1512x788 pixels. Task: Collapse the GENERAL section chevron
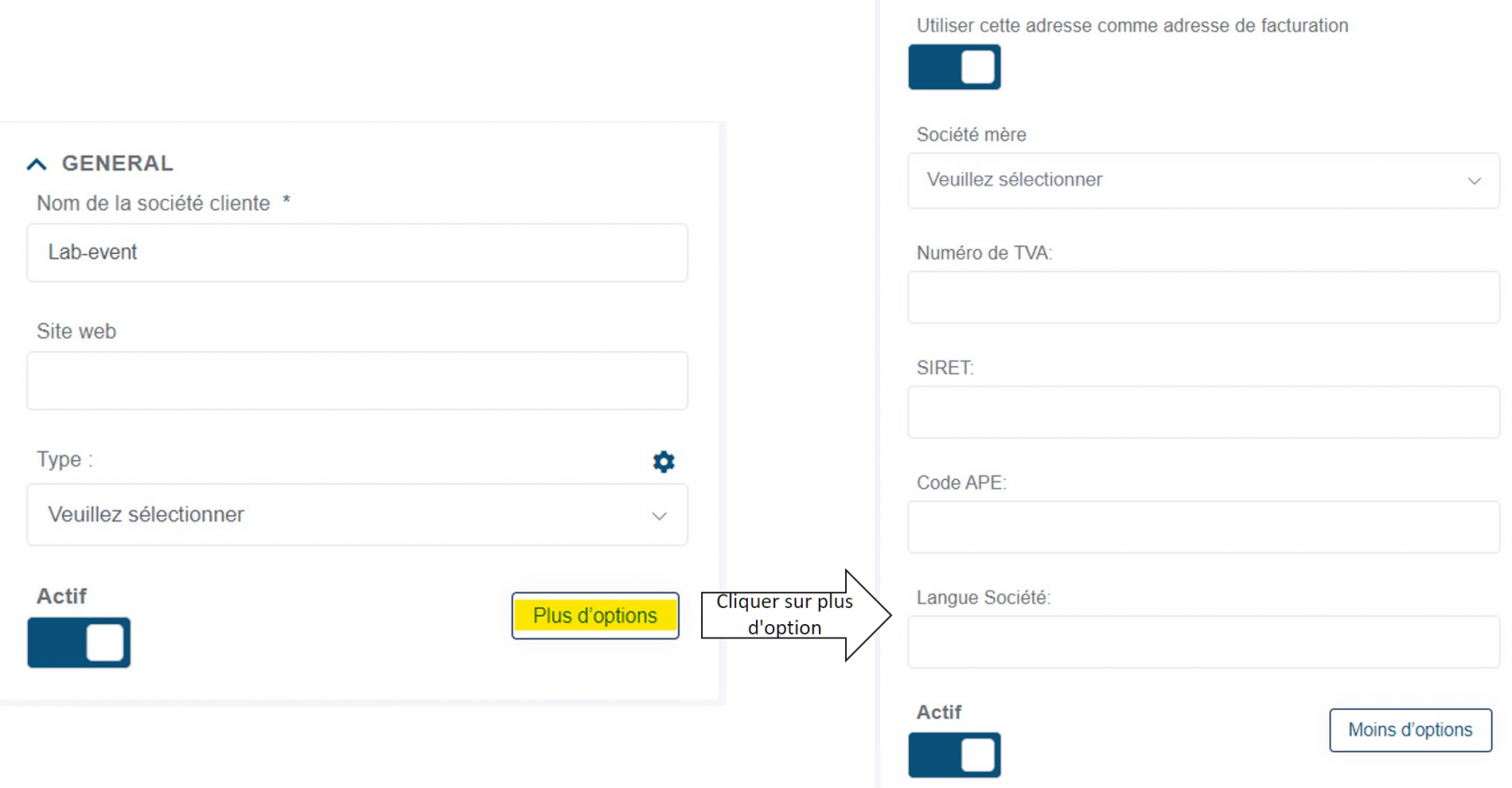37,164
